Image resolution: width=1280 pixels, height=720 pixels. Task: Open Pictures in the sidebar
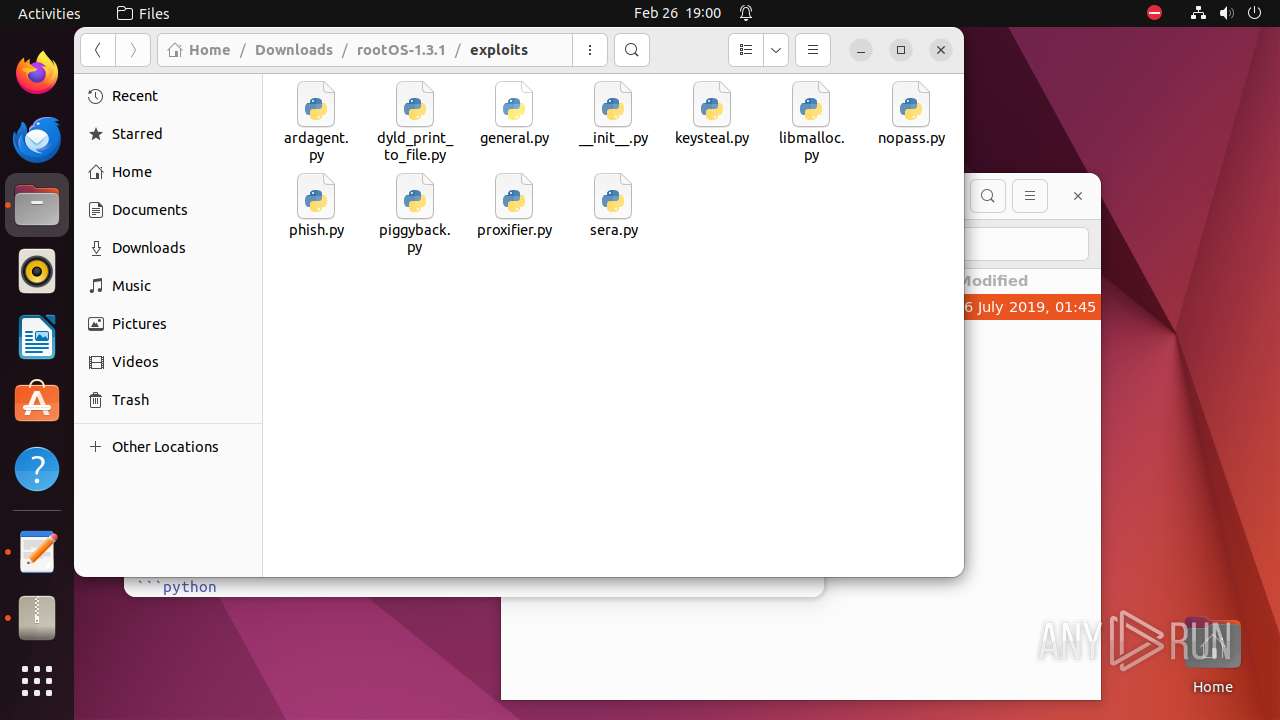[x=168, y=324]
